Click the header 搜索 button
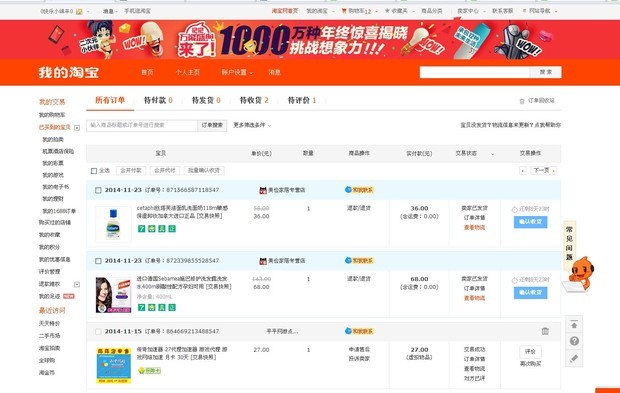This screenshot has width=620, height=393. click(546, 72)
